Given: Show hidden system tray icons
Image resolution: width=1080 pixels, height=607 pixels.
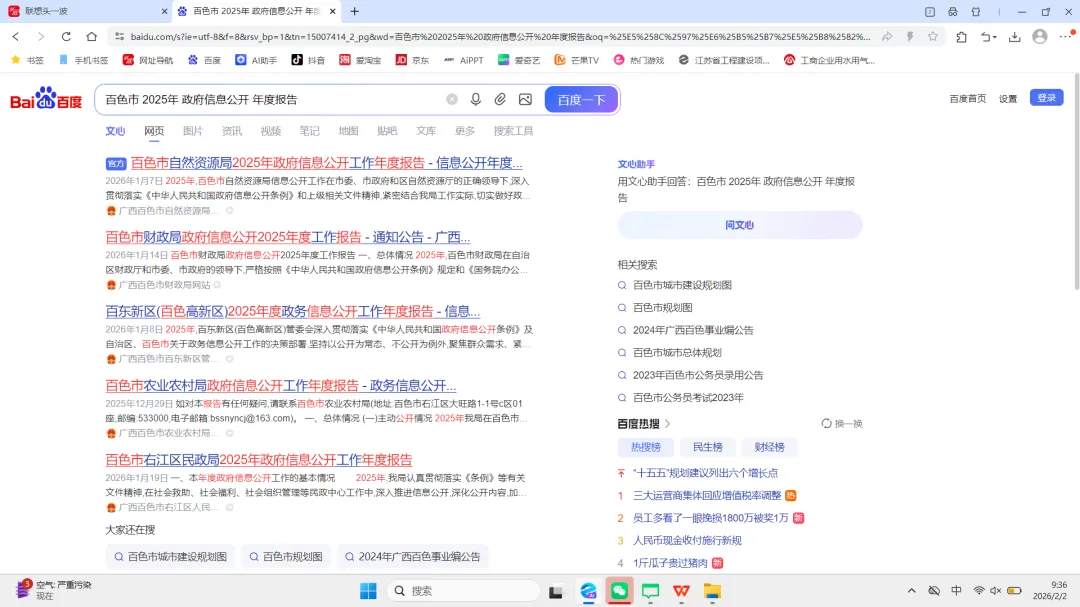Looking at the screenshot, I should 911,590.
